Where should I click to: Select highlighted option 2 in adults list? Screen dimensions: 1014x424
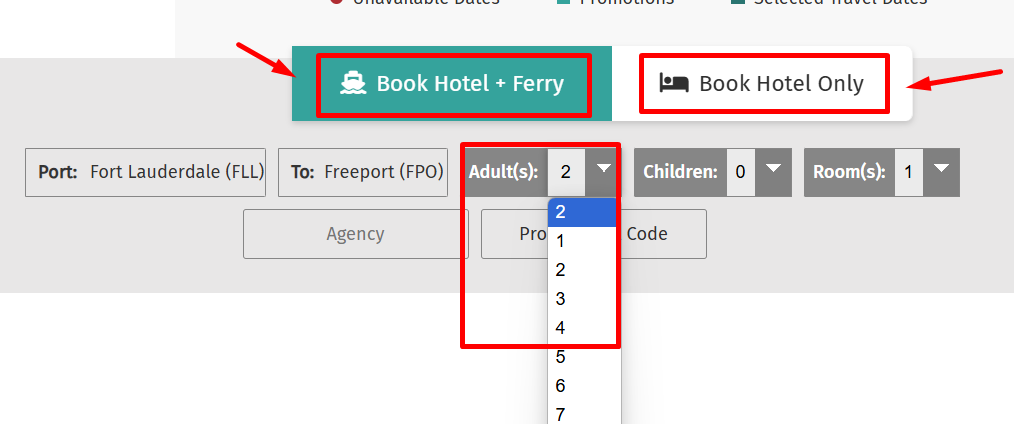581,212
